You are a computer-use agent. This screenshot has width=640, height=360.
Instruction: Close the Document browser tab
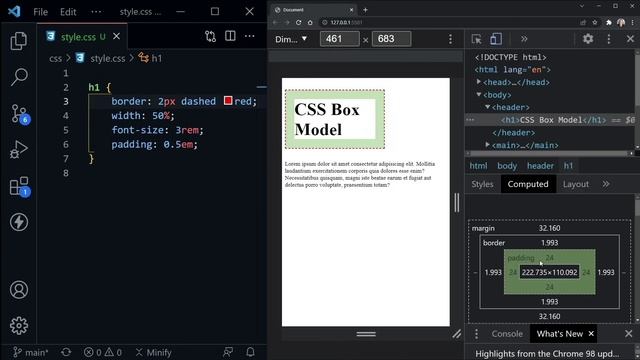[x=351, y=10]
